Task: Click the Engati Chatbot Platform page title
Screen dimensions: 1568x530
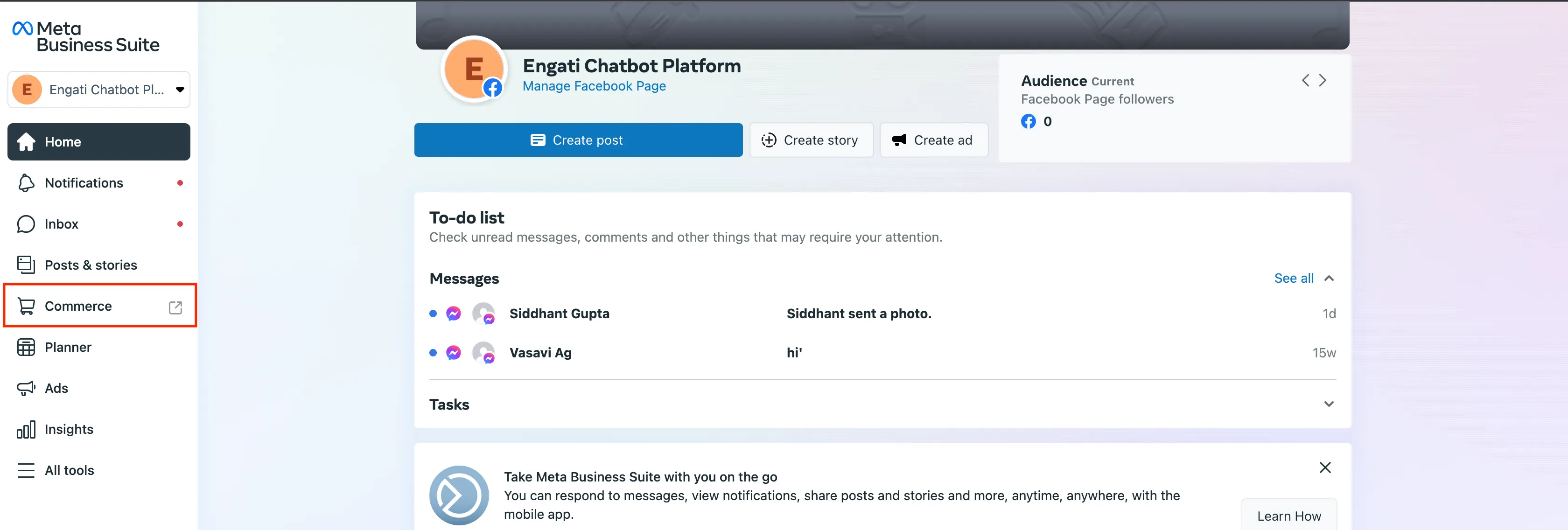Action: [x=631, y=66]
